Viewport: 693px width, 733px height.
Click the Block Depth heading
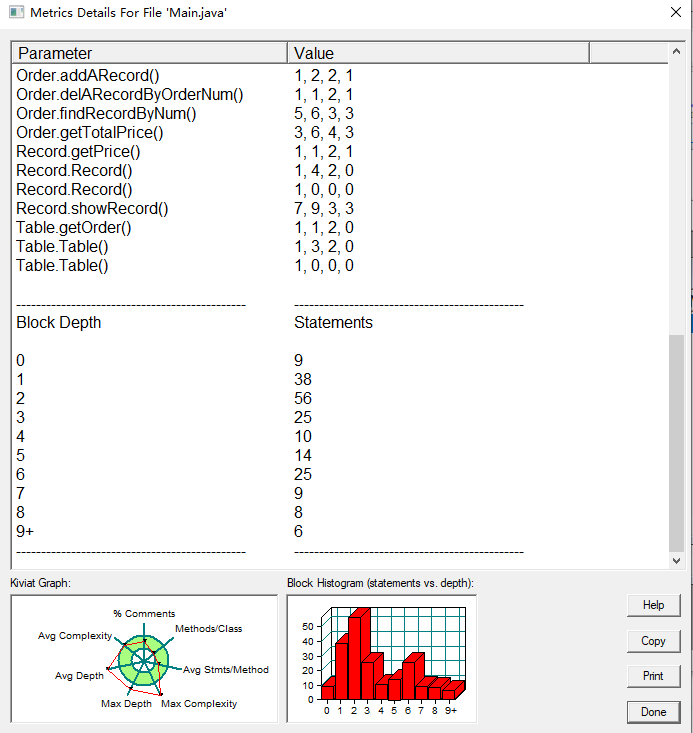point(58,323)
